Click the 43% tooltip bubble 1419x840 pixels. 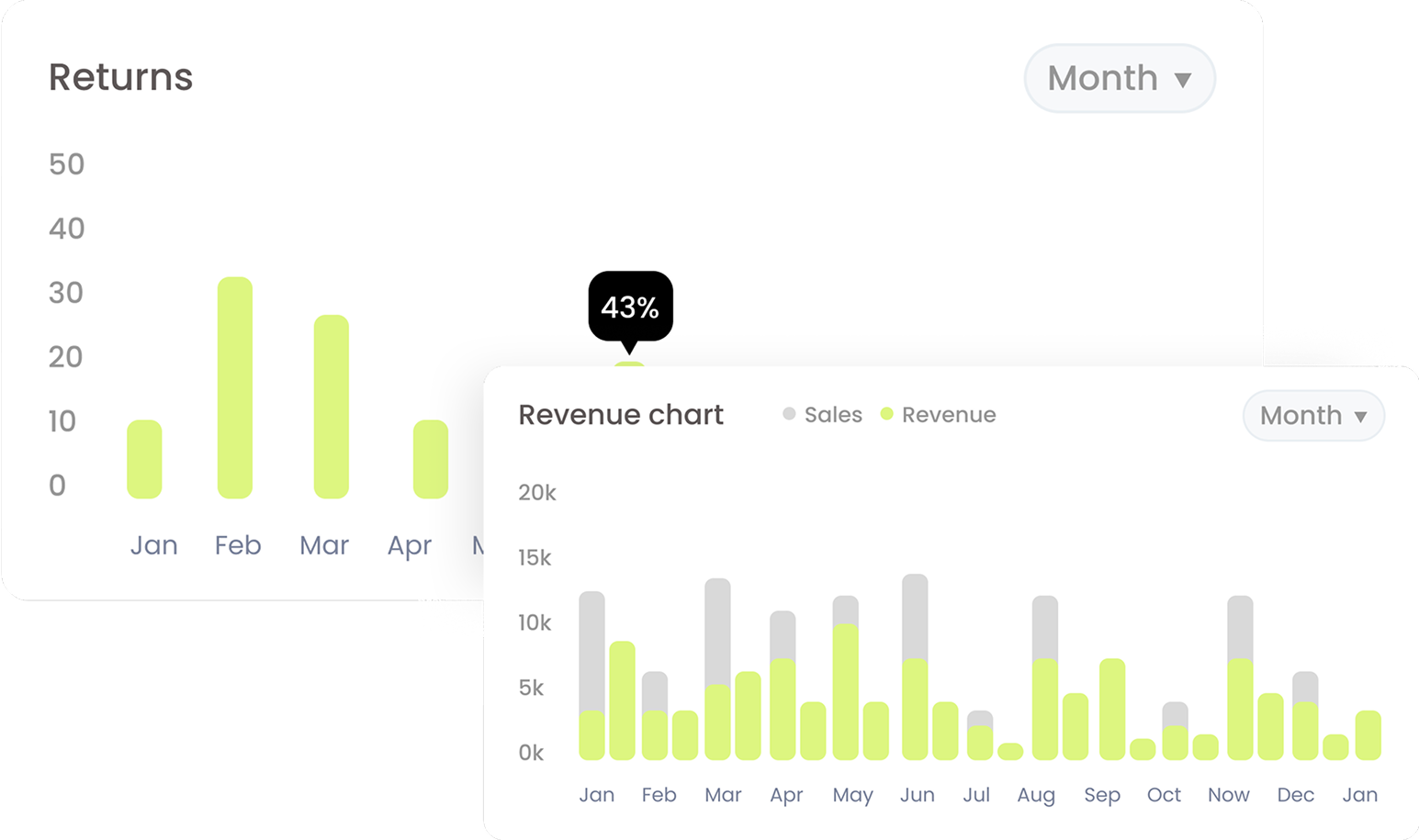pos(630,307)
